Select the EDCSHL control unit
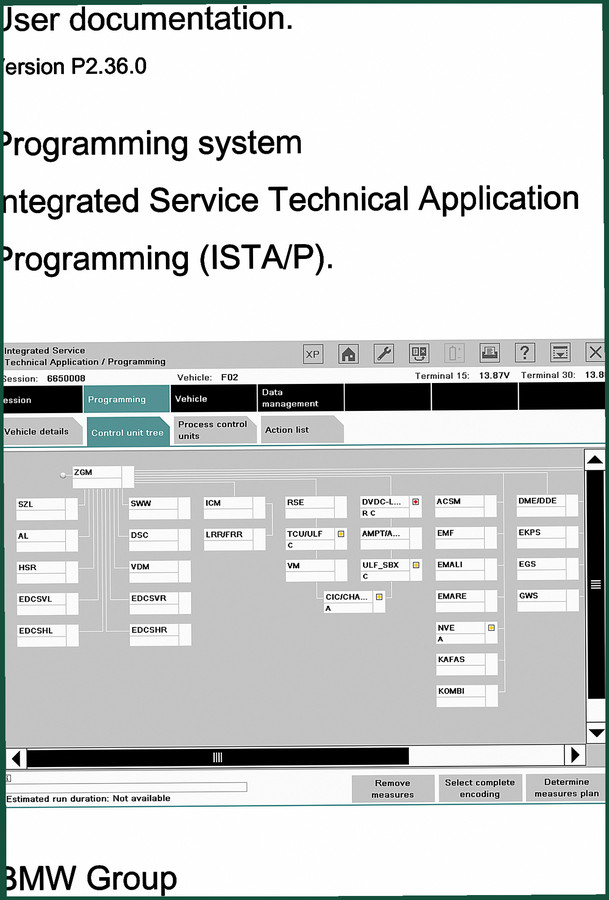This screenshot has height=900, width=609. pos(47,635)
